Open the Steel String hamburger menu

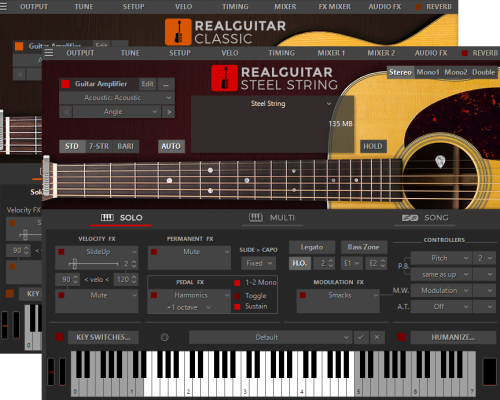(49, 53)
